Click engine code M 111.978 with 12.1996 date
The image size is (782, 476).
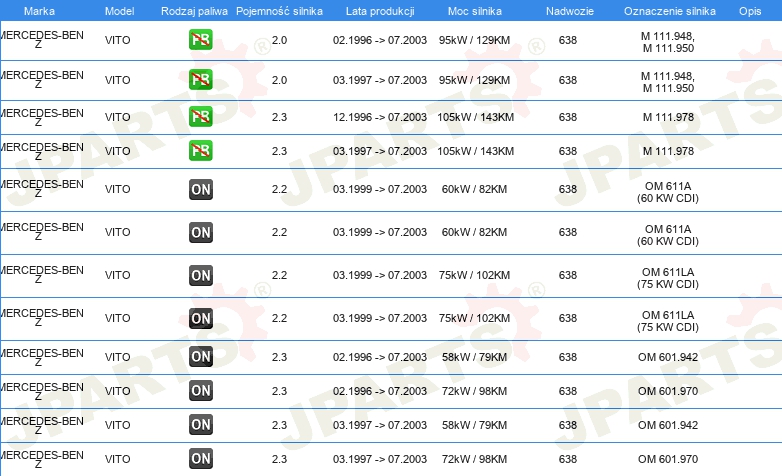[668, 117]
